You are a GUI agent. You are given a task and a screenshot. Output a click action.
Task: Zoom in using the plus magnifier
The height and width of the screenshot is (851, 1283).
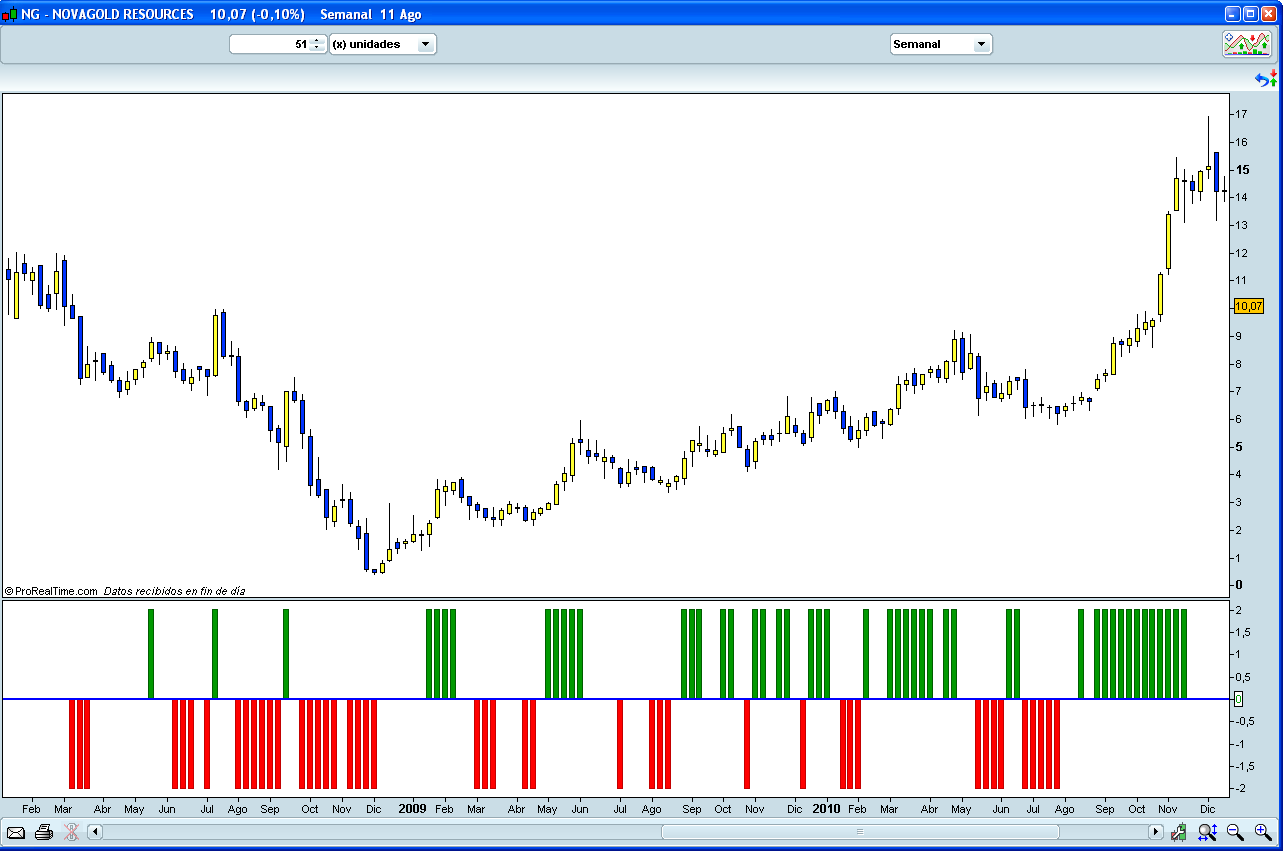pos(1262,832)
